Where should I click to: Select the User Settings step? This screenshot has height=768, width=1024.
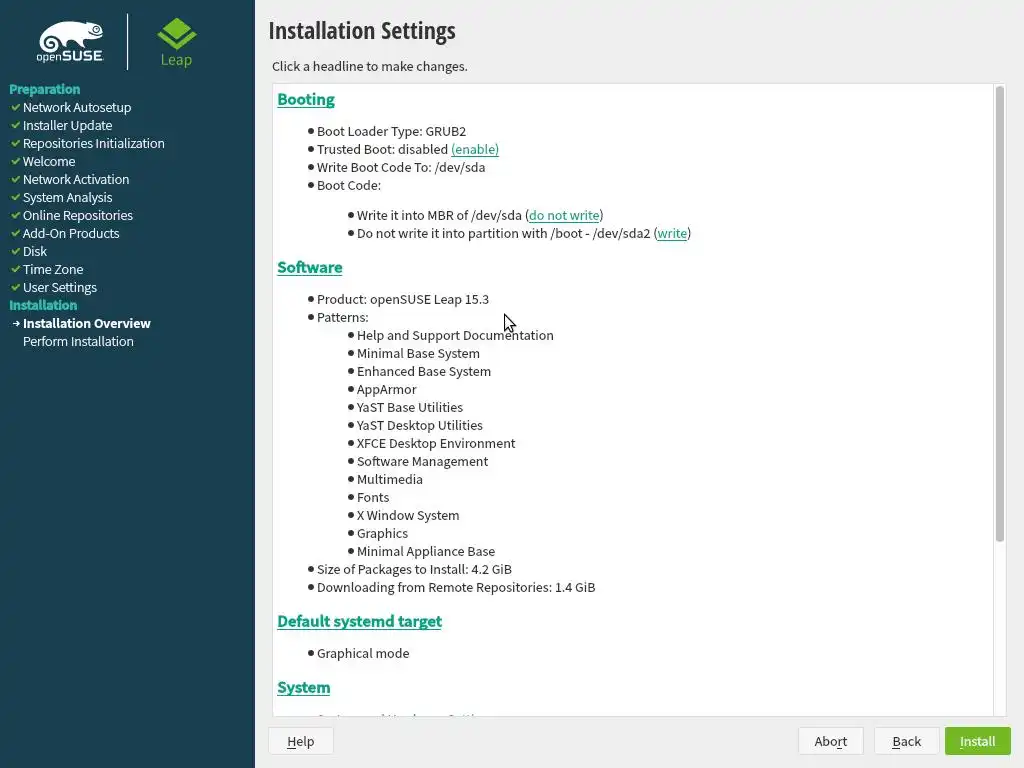click(x=59, y=287)
